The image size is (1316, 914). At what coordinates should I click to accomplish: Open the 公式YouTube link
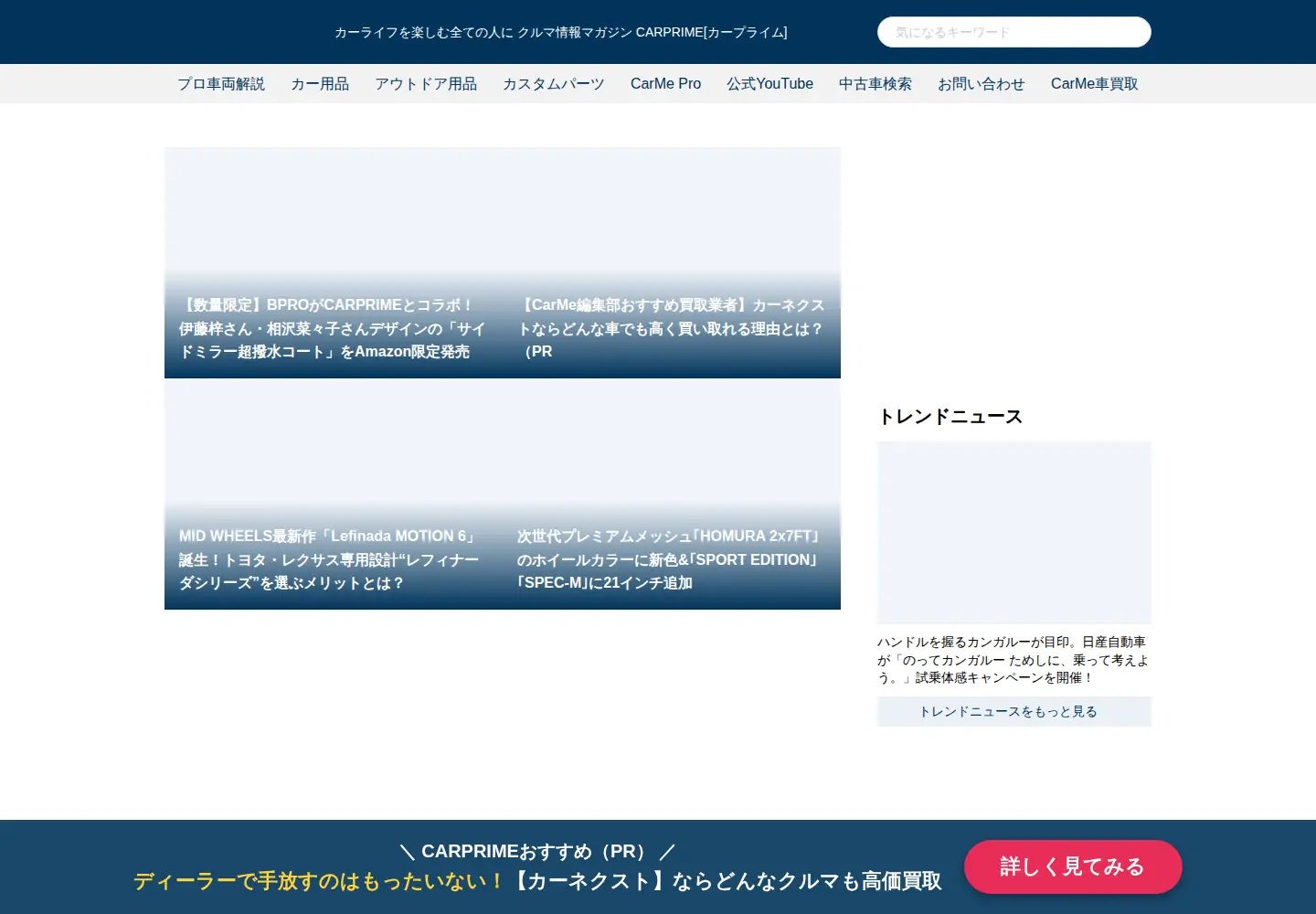769,84
